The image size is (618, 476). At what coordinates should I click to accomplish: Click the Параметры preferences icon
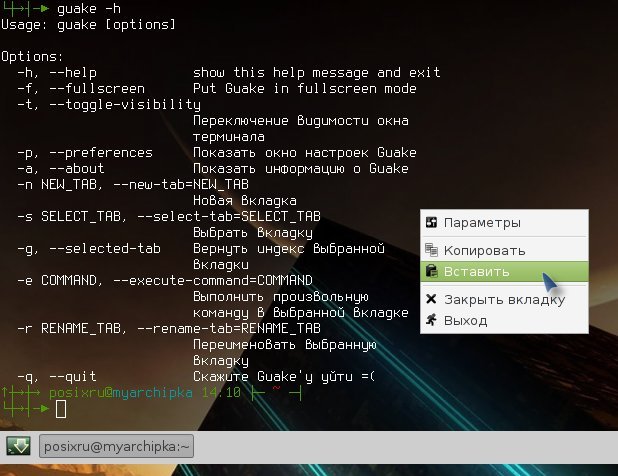click(x=432, y=222)
